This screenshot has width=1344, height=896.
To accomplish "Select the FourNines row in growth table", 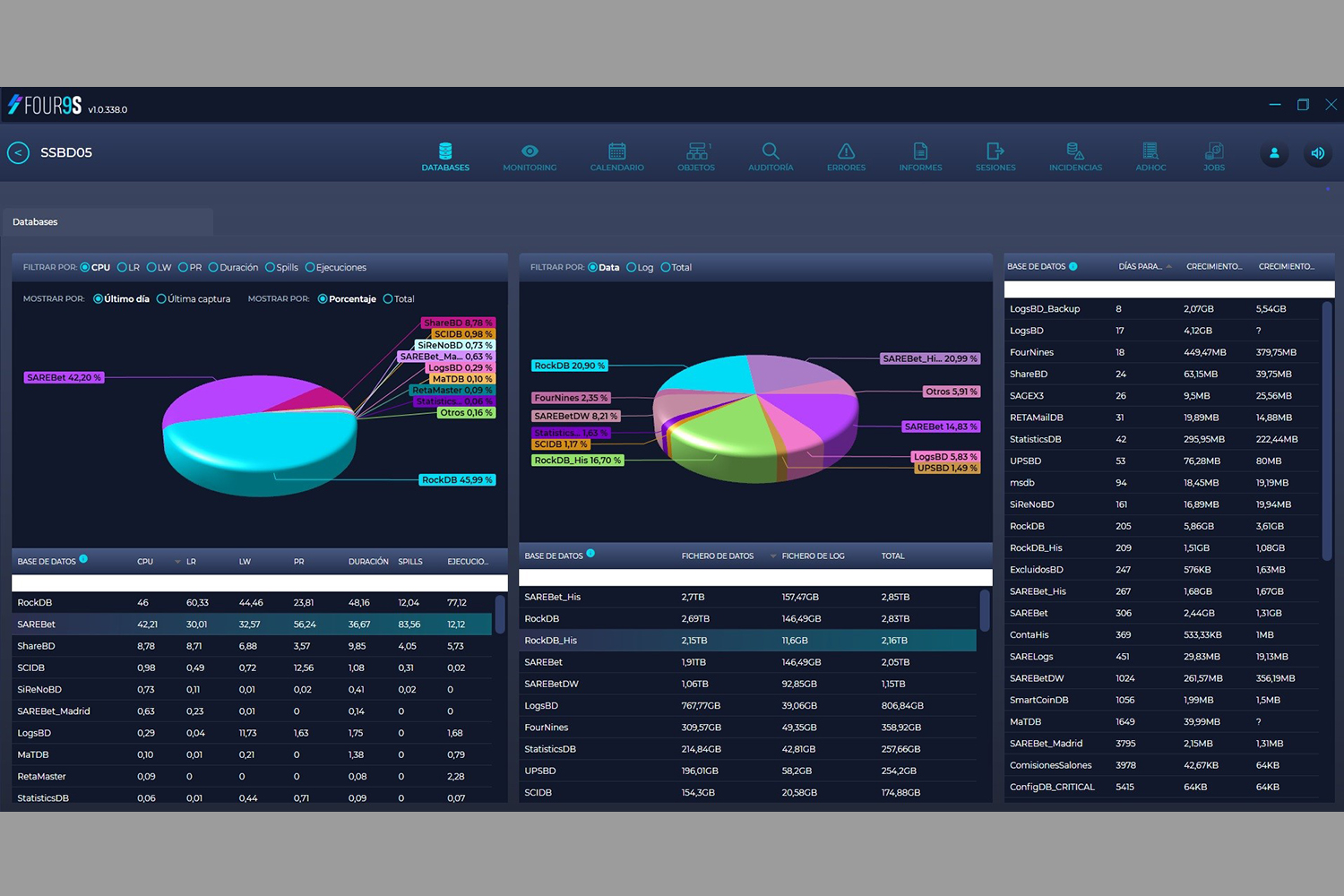I will click(x=1162, y=352).
